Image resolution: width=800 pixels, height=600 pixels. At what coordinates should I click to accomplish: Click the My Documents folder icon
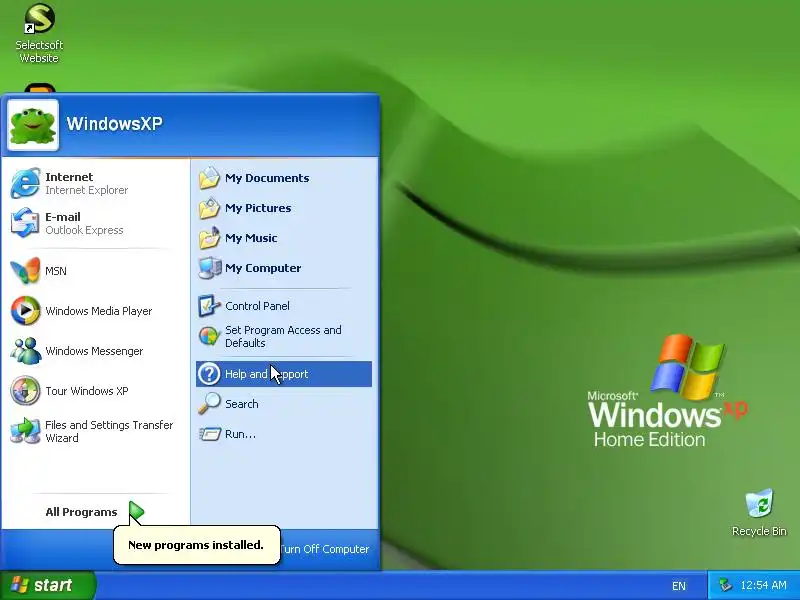(209, 178)
